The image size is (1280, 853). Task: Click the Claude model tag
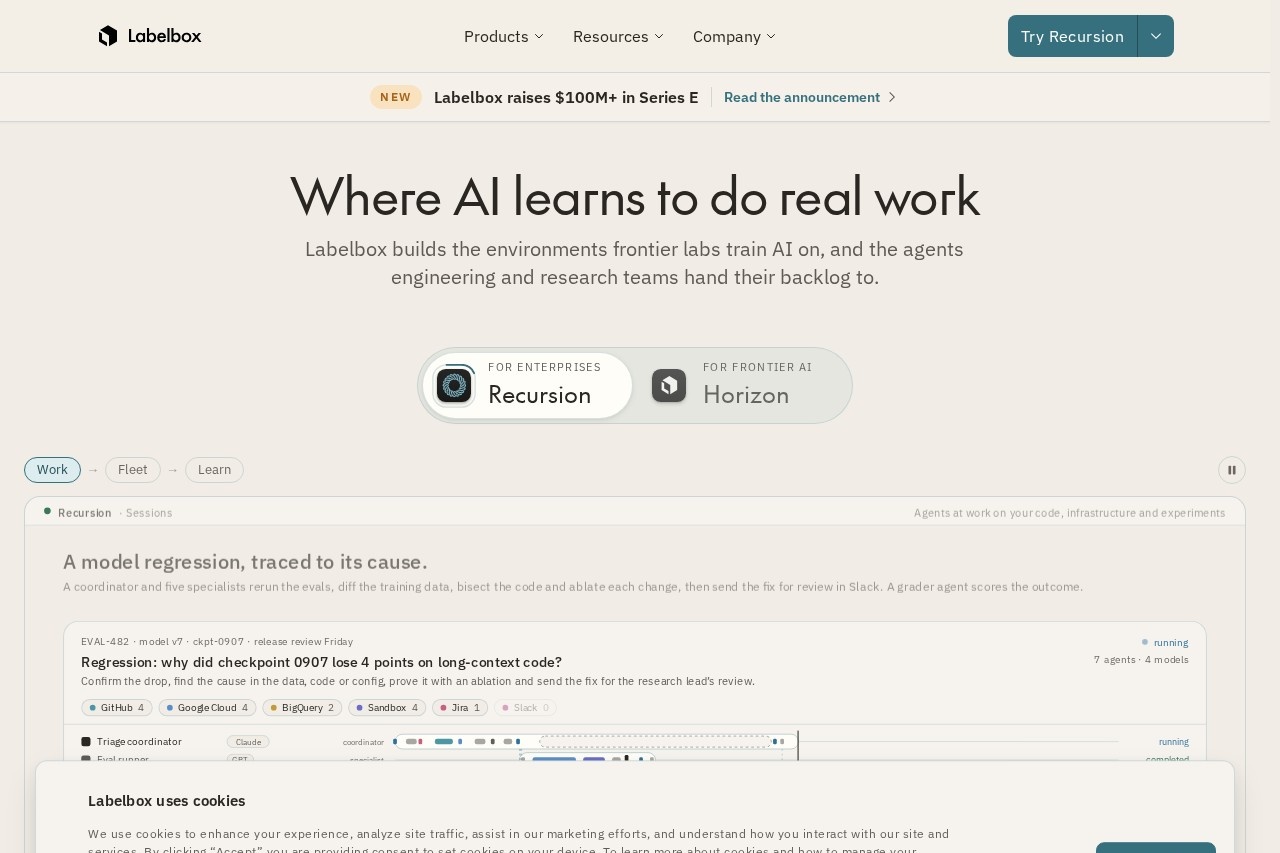[248, 742]
